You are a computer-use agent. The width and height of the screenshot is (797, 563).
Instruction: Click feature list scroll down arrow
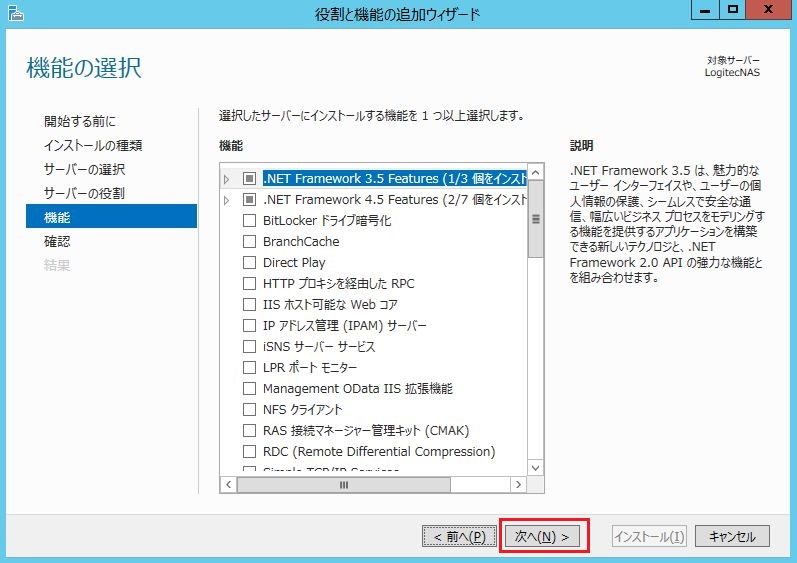pyautogui.click(x=535, y=467)
